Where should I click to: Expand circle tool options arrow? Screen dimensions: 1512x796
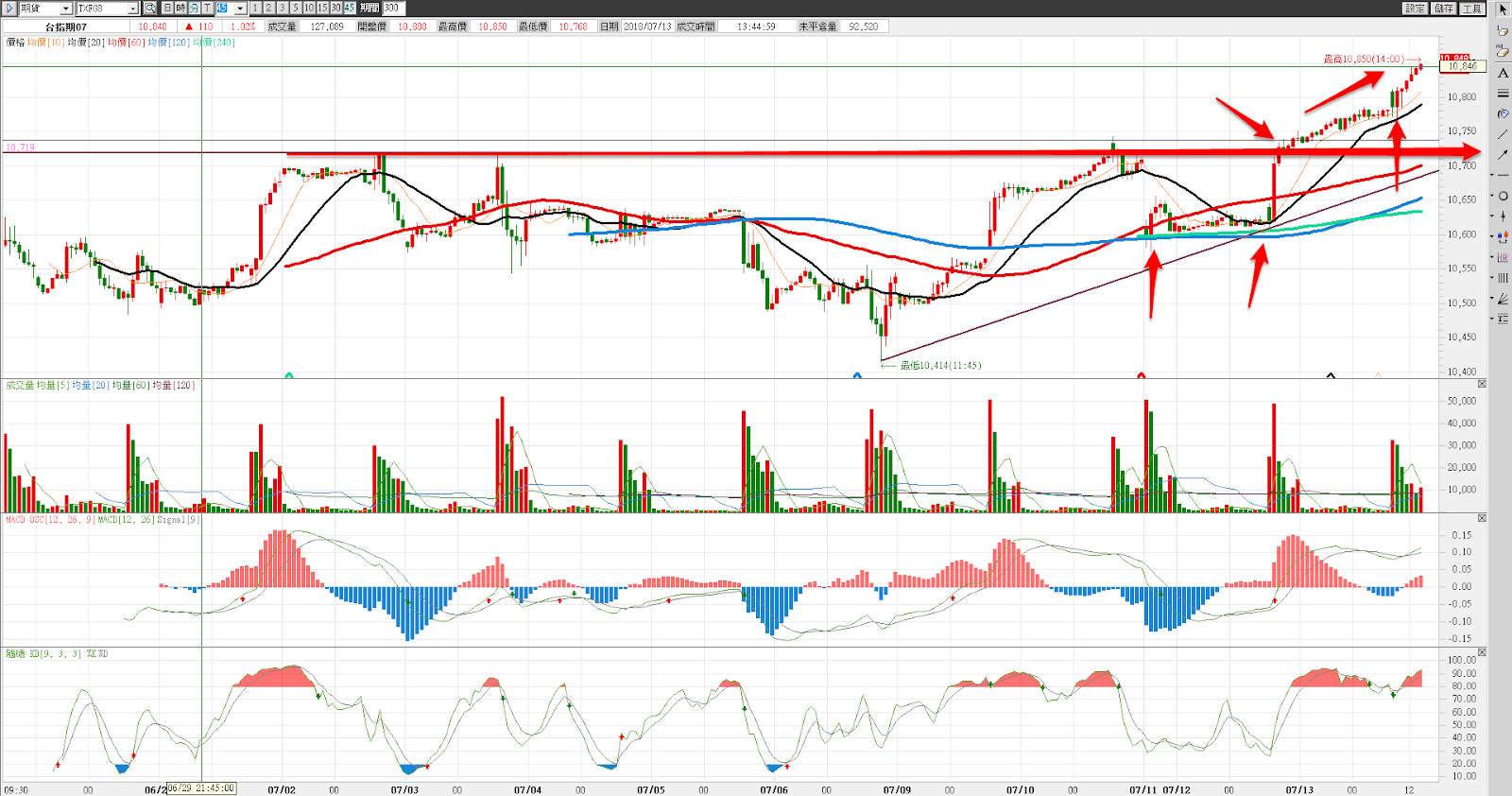1491,196
